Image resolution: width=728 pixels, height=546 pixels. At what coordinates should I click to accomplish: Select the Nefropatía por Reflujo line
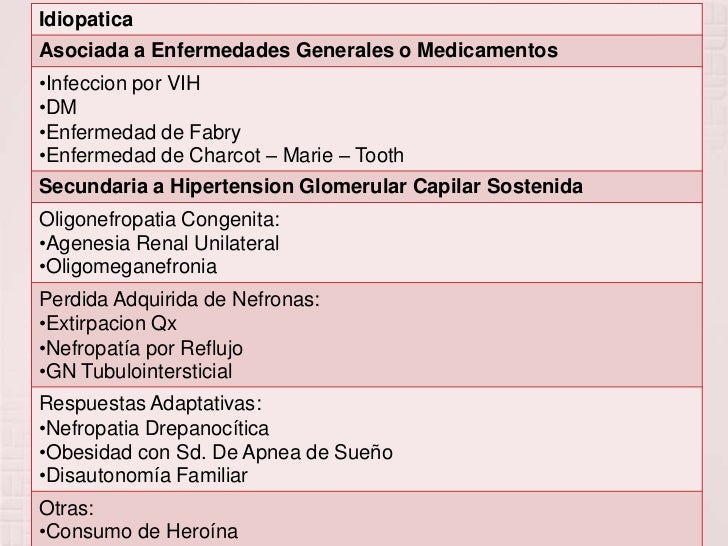[x=141, y=348]
